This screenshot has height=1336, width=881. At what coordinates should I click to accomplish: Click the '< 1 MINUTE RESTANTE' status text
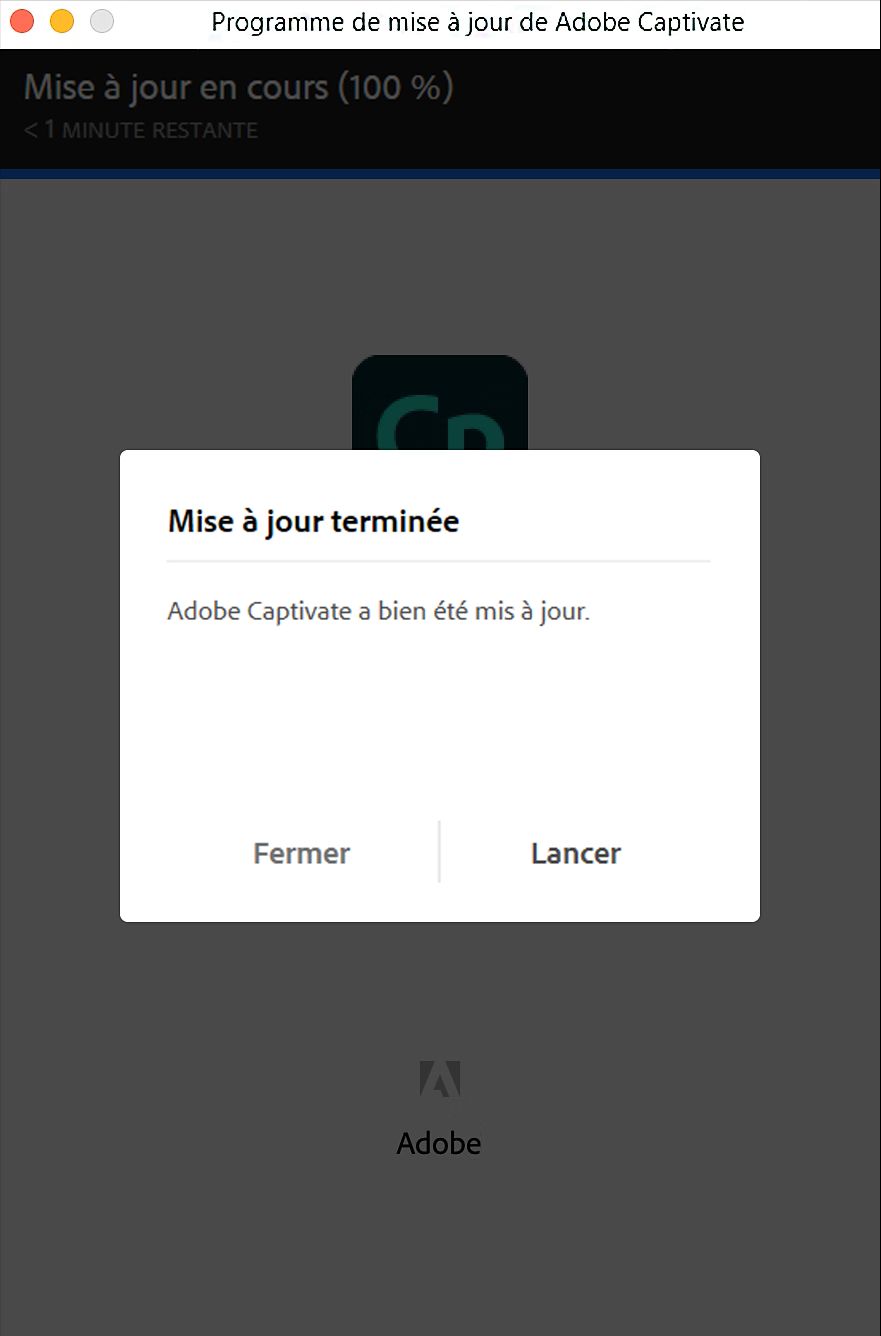(x=140, y=130)
